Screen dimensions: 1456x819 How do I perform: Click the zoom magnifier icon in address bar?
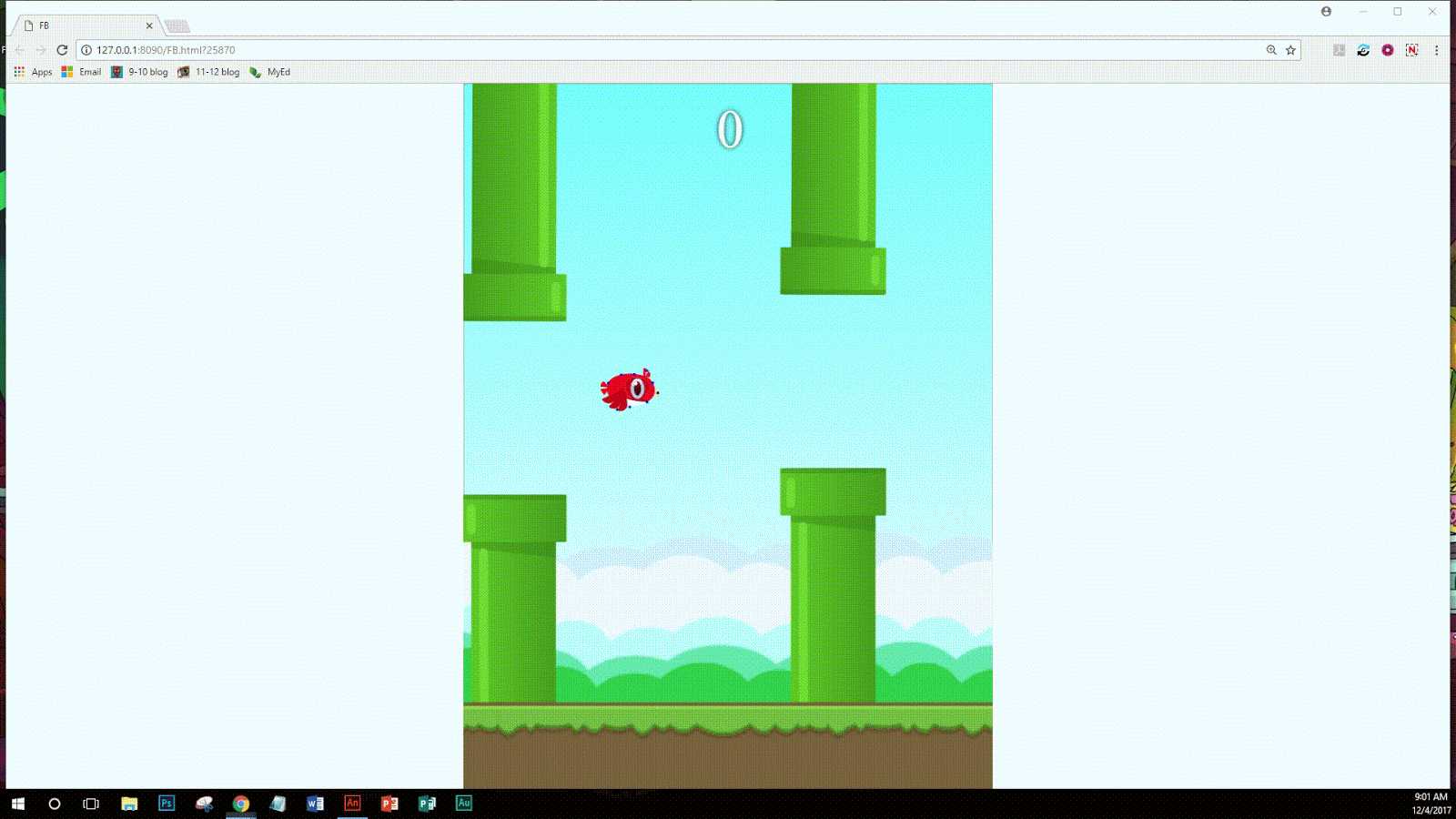1271,50
